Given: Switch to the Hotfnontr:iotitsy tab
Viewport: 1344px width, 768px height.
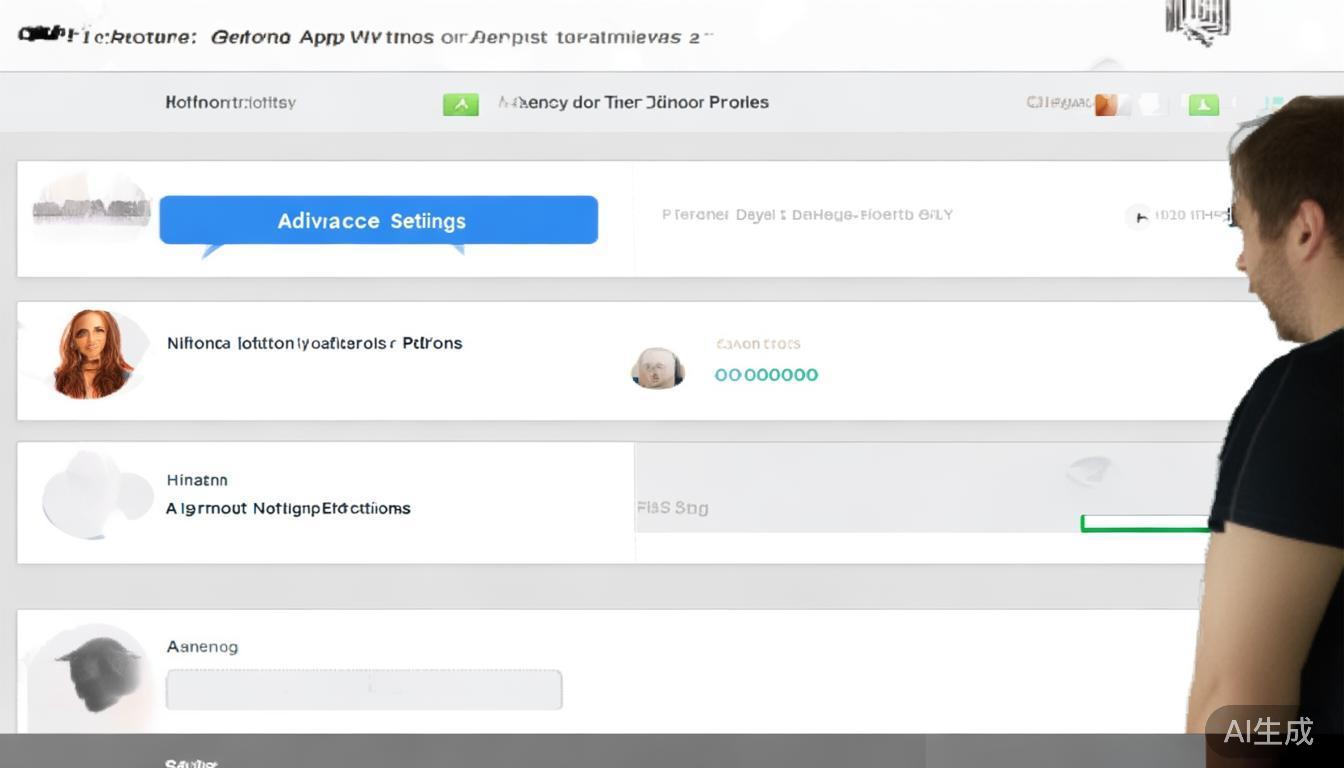Looking at the screenshot, I should (230, 102).
